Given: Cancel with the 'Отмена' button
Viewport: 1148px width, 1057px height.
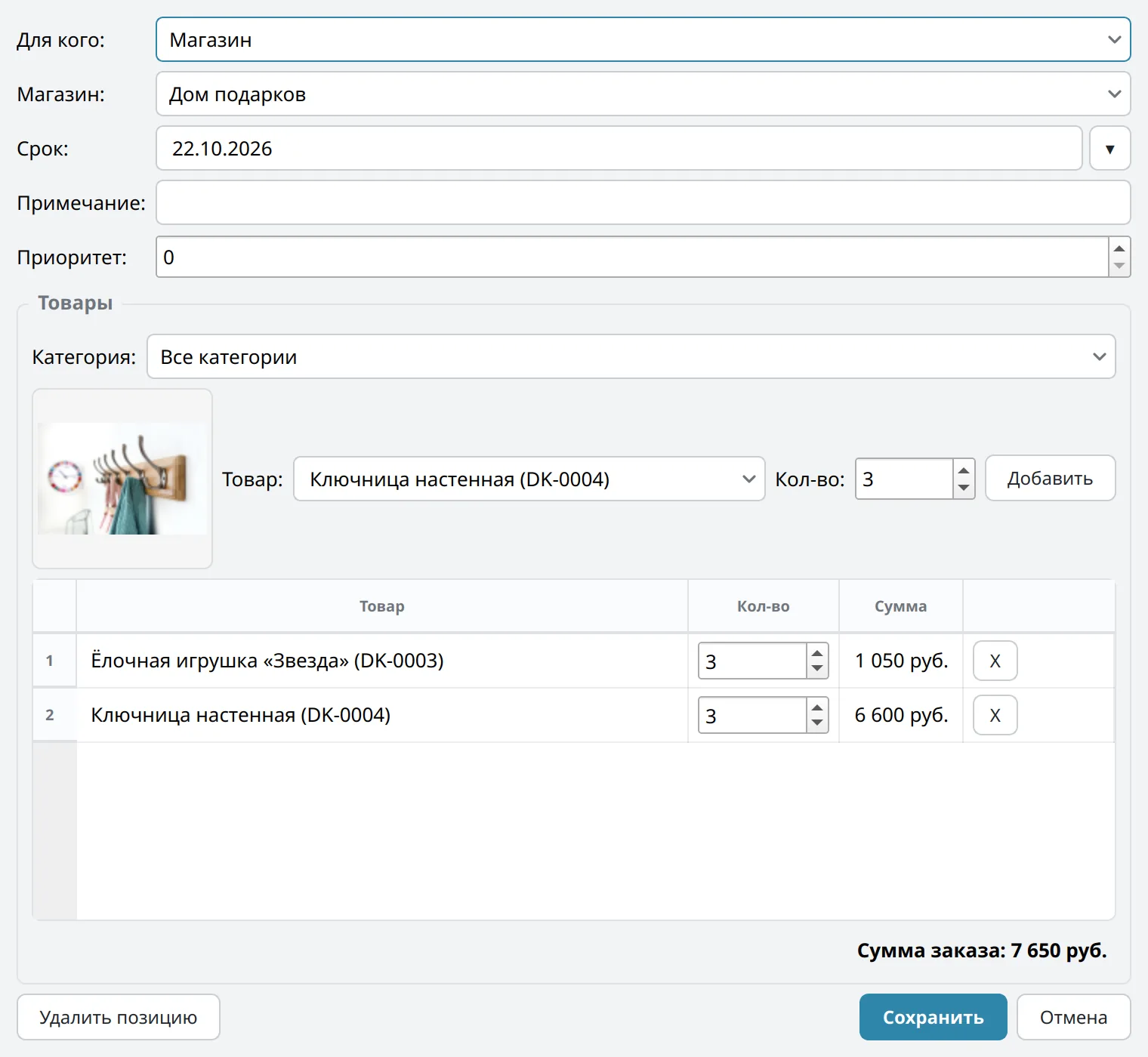Looking at the screenshot, I should coord(1074,1017).
